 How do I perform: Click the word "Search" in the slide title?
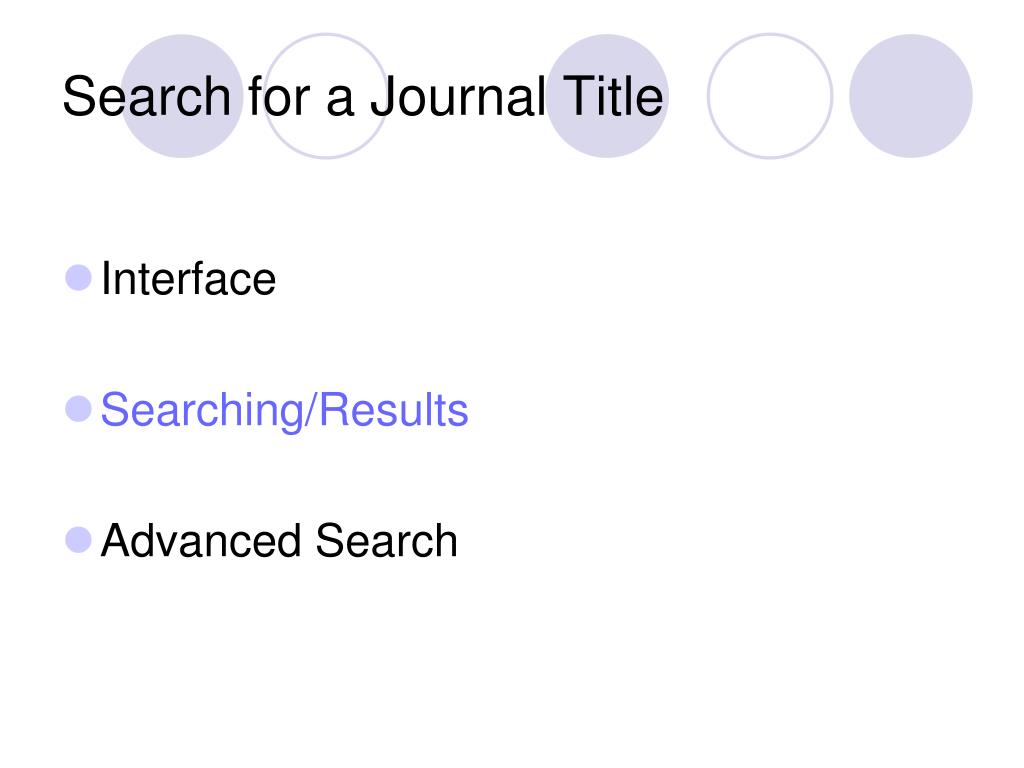point(147,97)
